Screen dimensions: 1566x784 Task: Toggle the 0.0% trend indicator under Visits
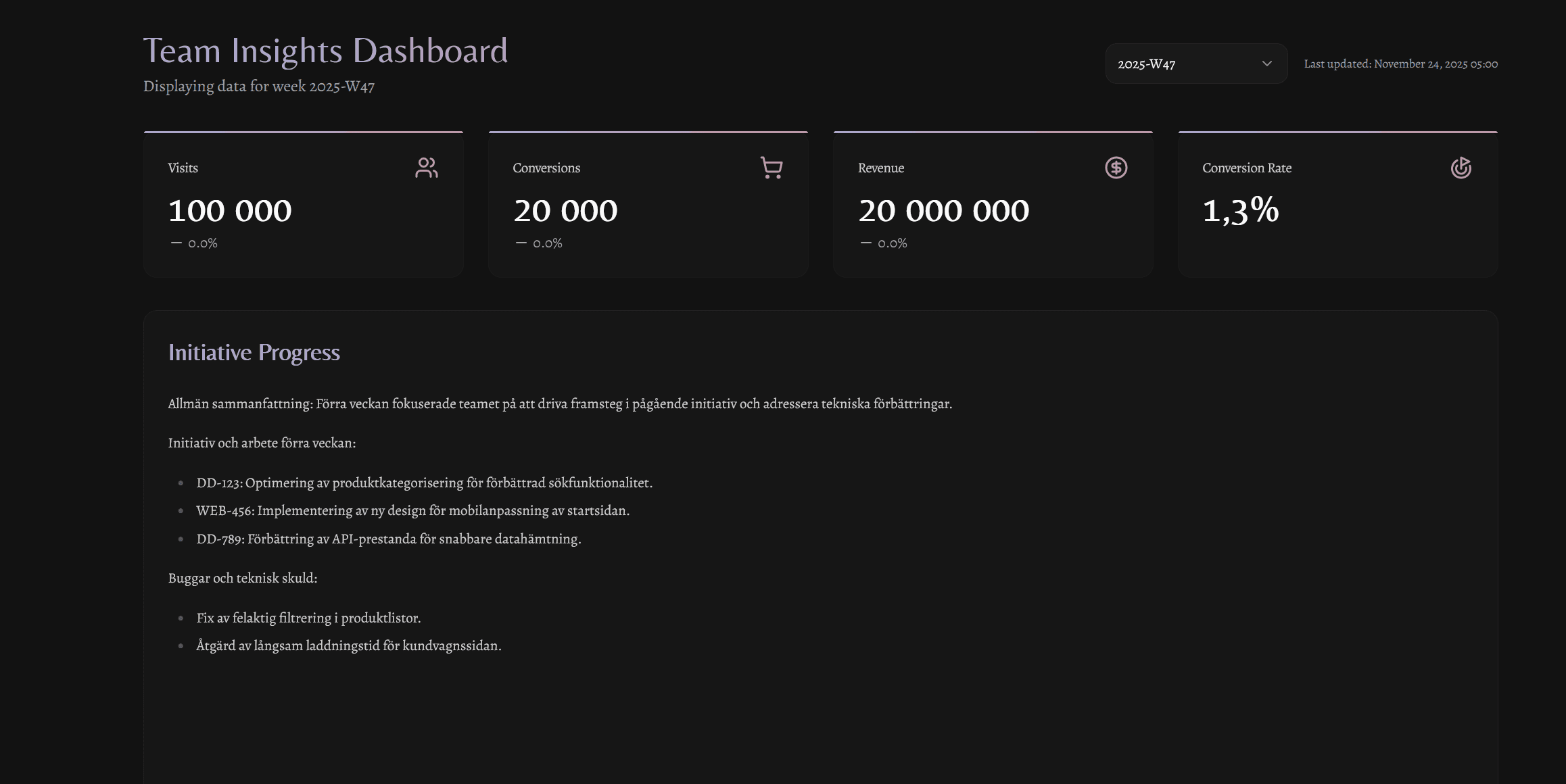(x=196, y=242)
